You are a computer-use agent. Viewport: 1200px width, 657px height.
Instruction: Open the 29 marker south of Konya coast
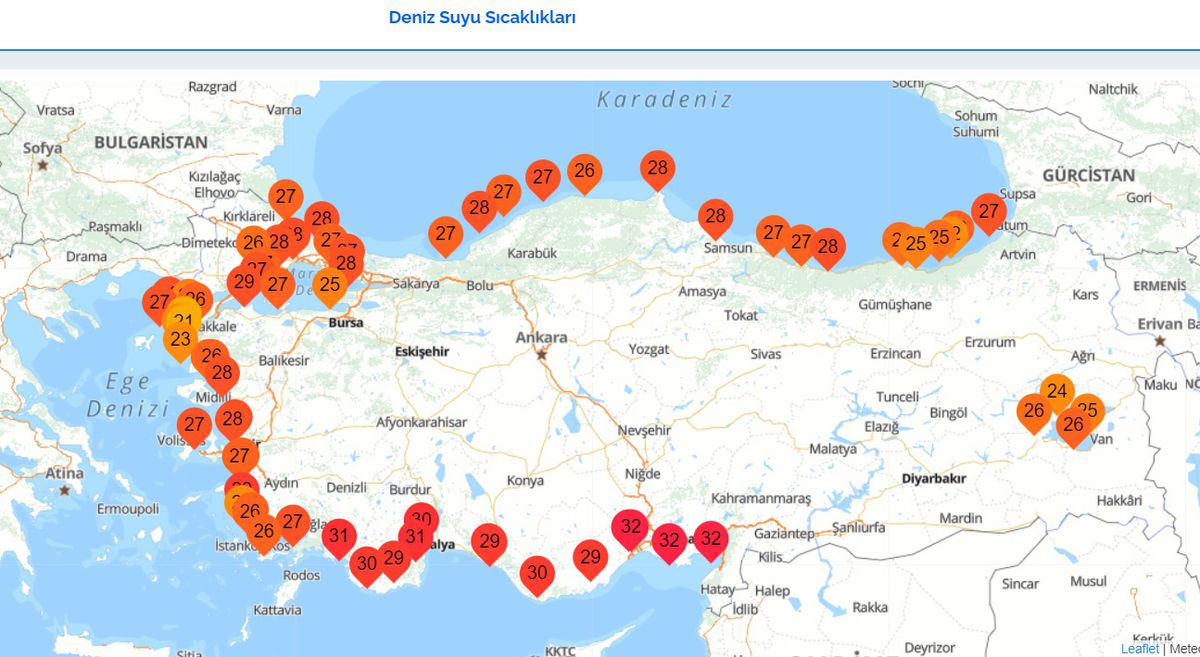click(590, 558)
